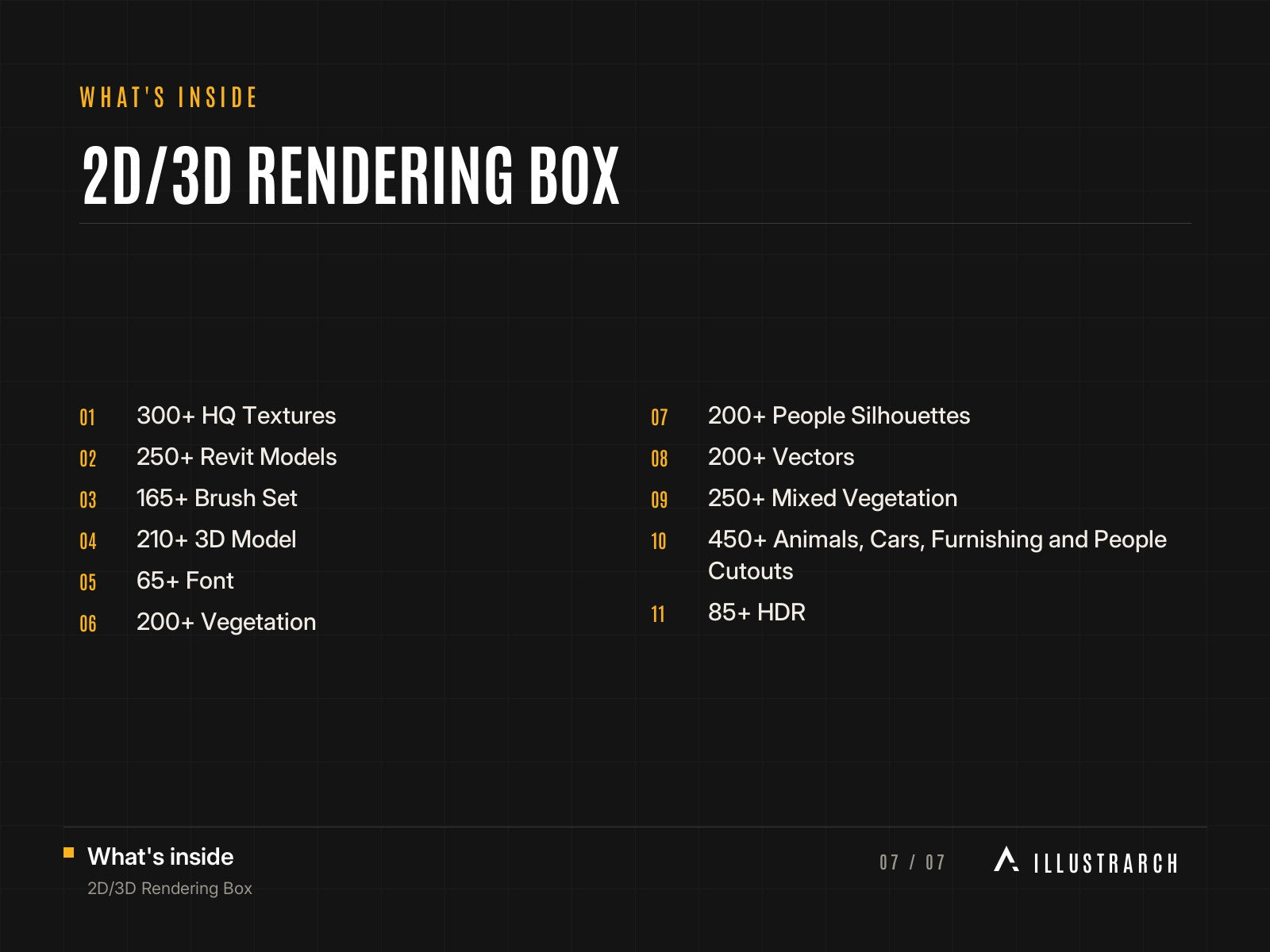Viewport: 1270px width, 952px height.
Task: Select the '200+ People Silhouettes' item
Action: point(839,416)
